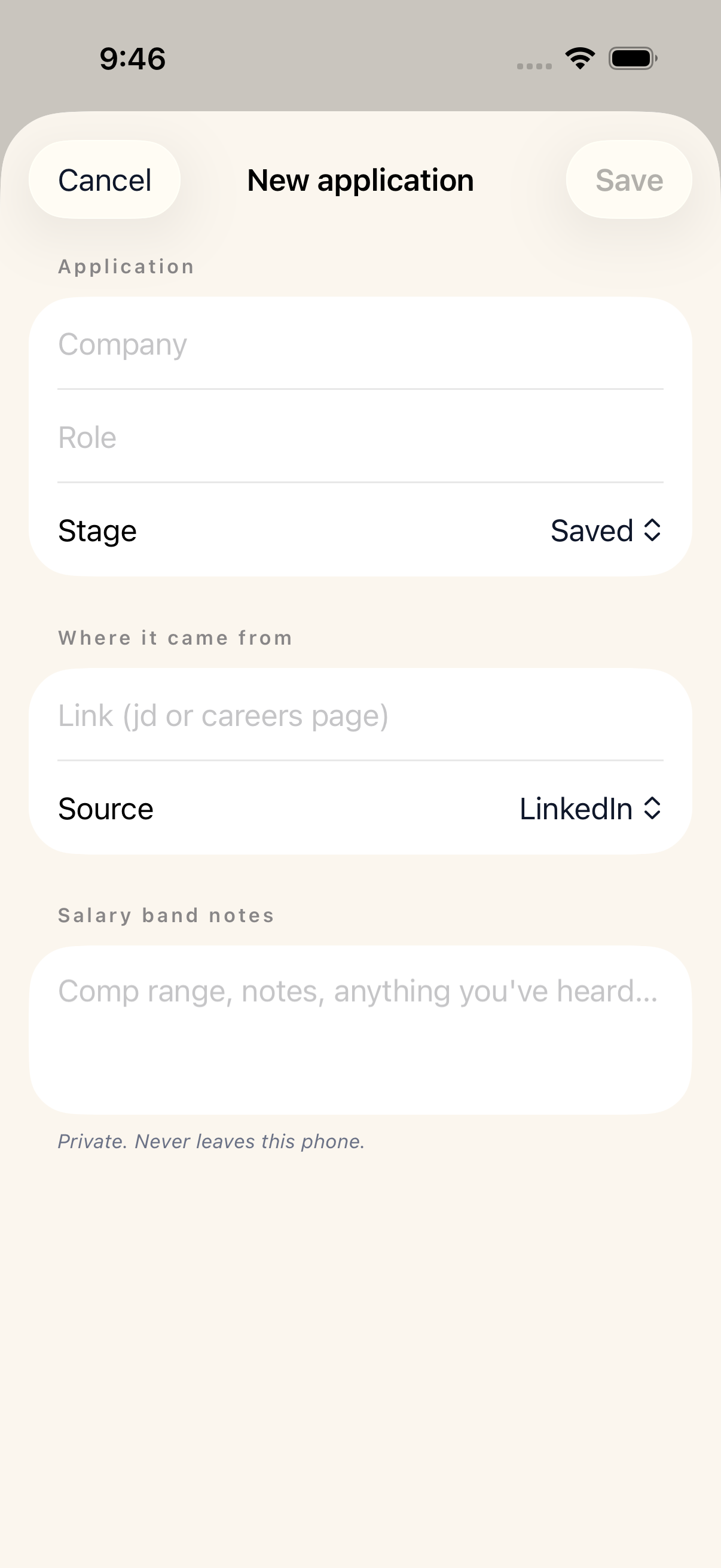Focus the Link (jd or careers page) field
The image size is (721, 1568).
[360, 715]
